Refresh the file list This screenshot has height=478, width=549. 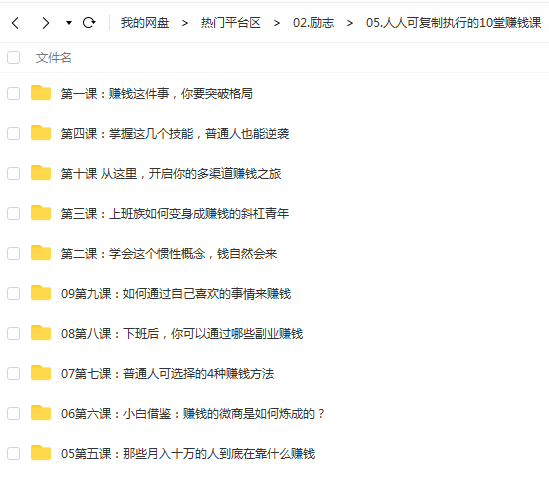pyautogui.click(x=89, y=23)
